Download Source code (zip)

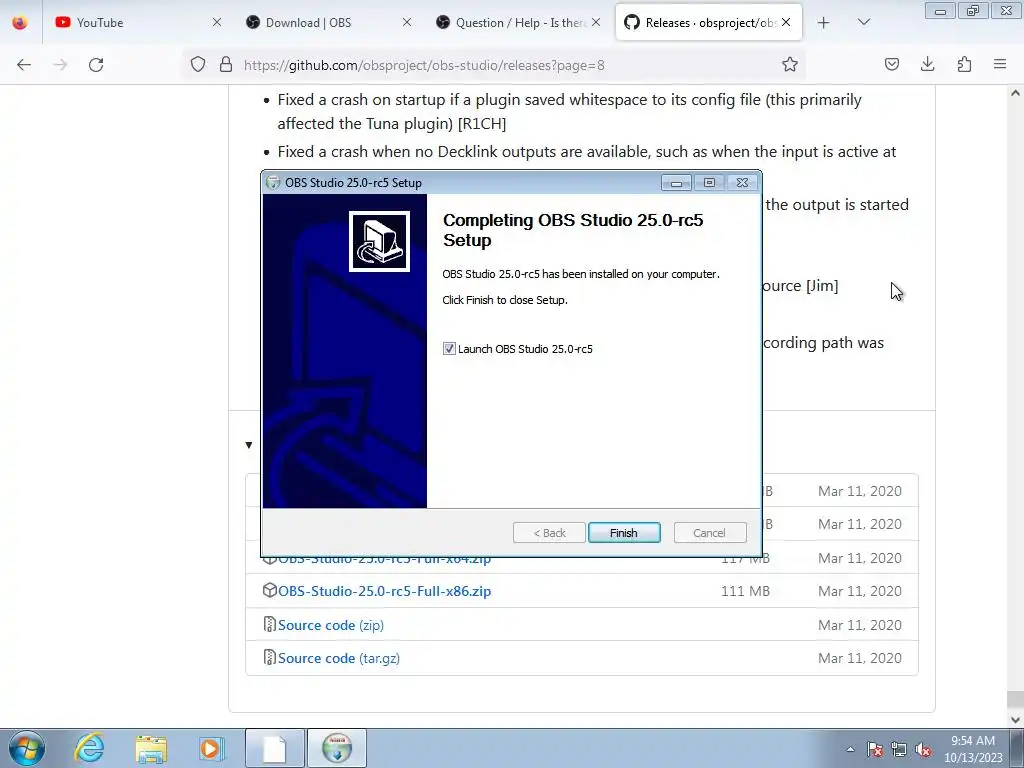[x=330, y=625]
